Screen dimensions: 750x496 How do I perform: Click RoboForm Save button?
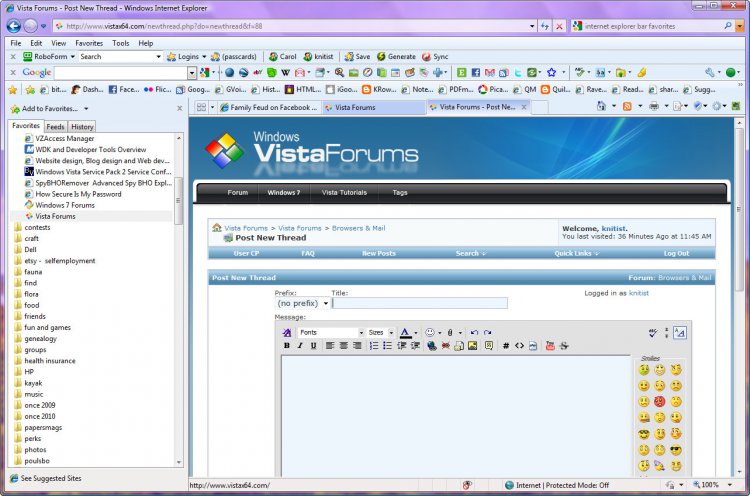point(357,56)
